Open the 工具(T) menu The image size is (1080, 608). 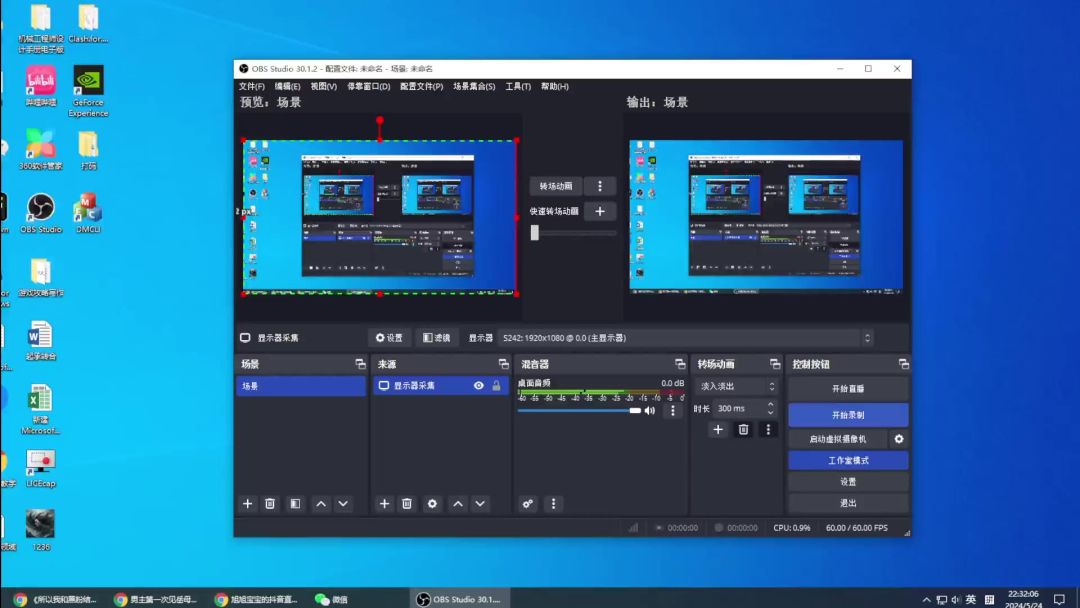tap(518, 87)
